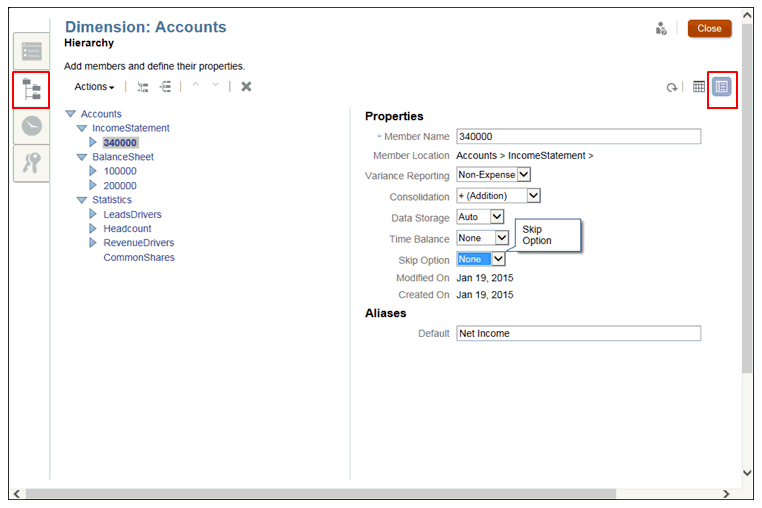Expand the 200000 member node
Viewport: 762px width, 508px height.
click(93, 185)
